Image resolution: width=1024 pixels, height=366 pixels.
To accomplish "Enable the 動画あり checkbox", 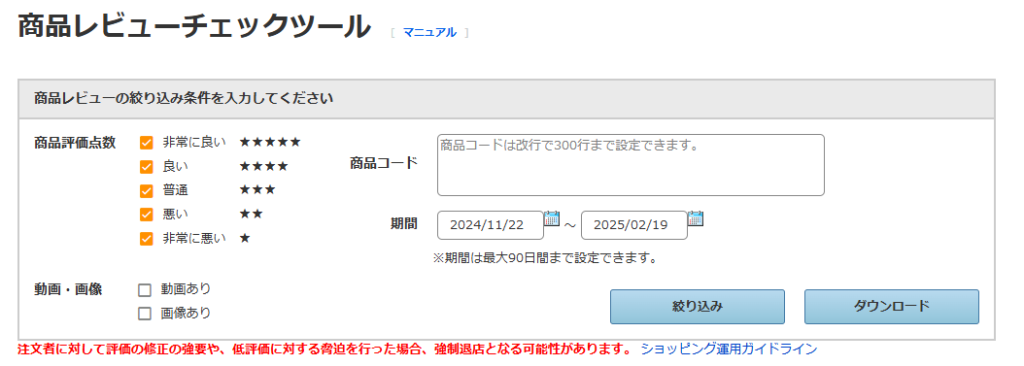I will pos(145,290).
